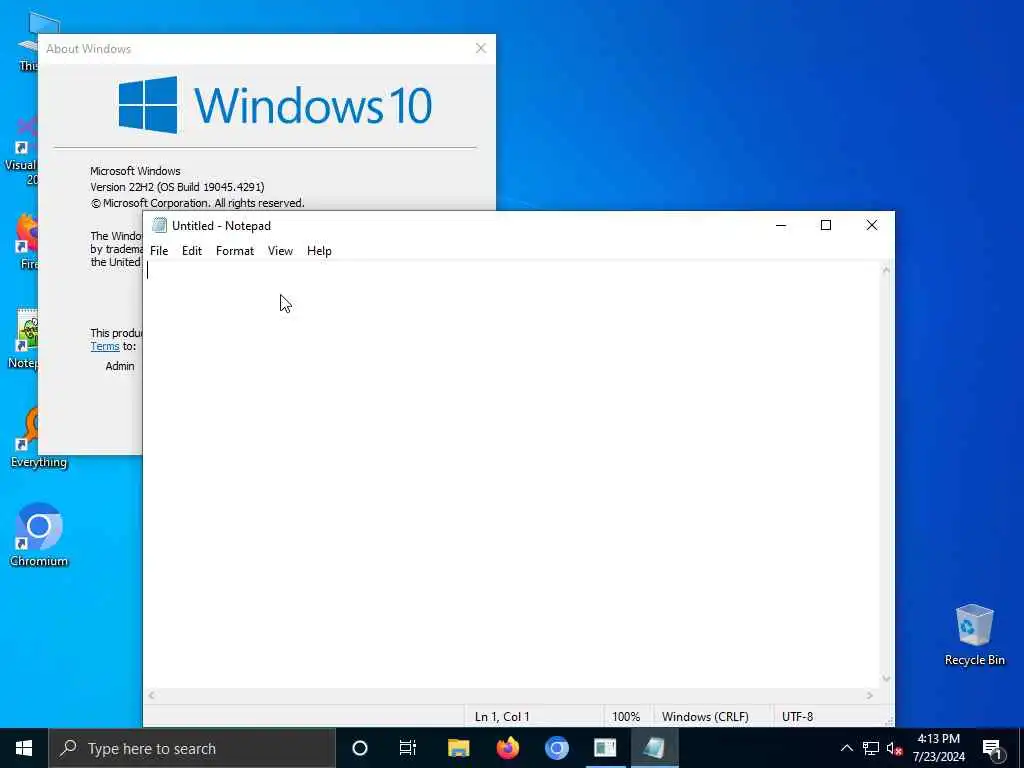Click the Admin user name text
This screenshot has width=1024, height=768.
click(x=120, y=366)
